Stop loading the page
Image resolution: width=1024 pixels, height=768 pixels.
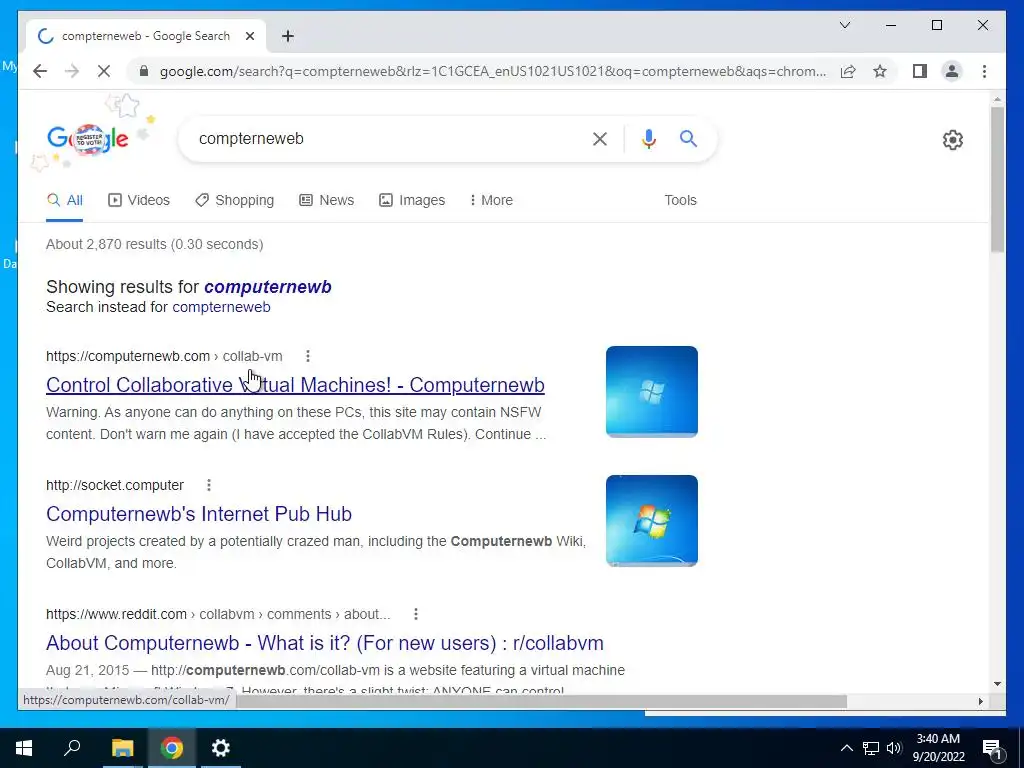tap(104, 71)
